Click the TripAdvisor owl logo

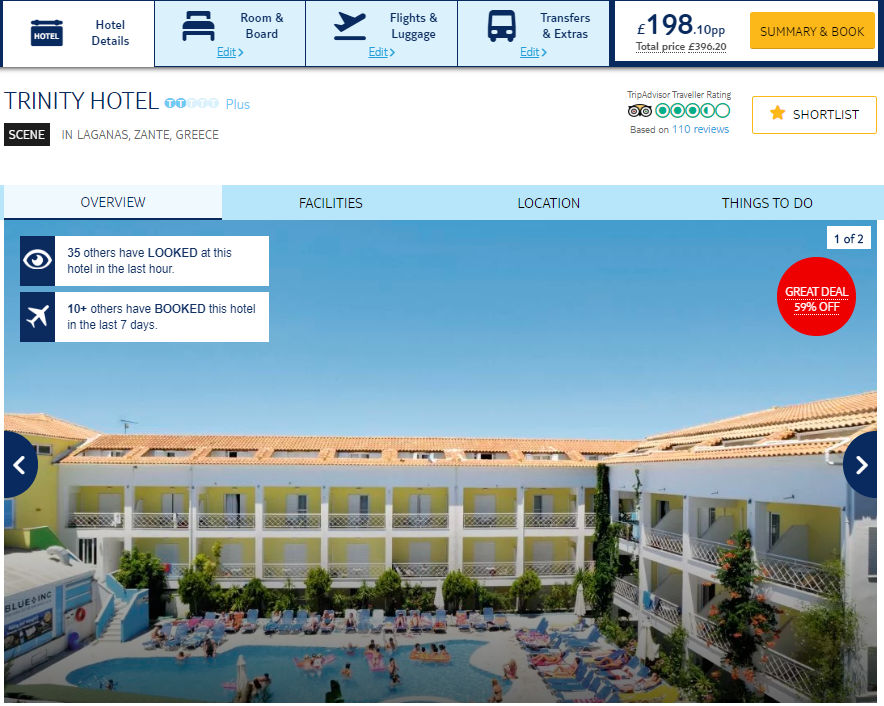click(x=639, y=111)
